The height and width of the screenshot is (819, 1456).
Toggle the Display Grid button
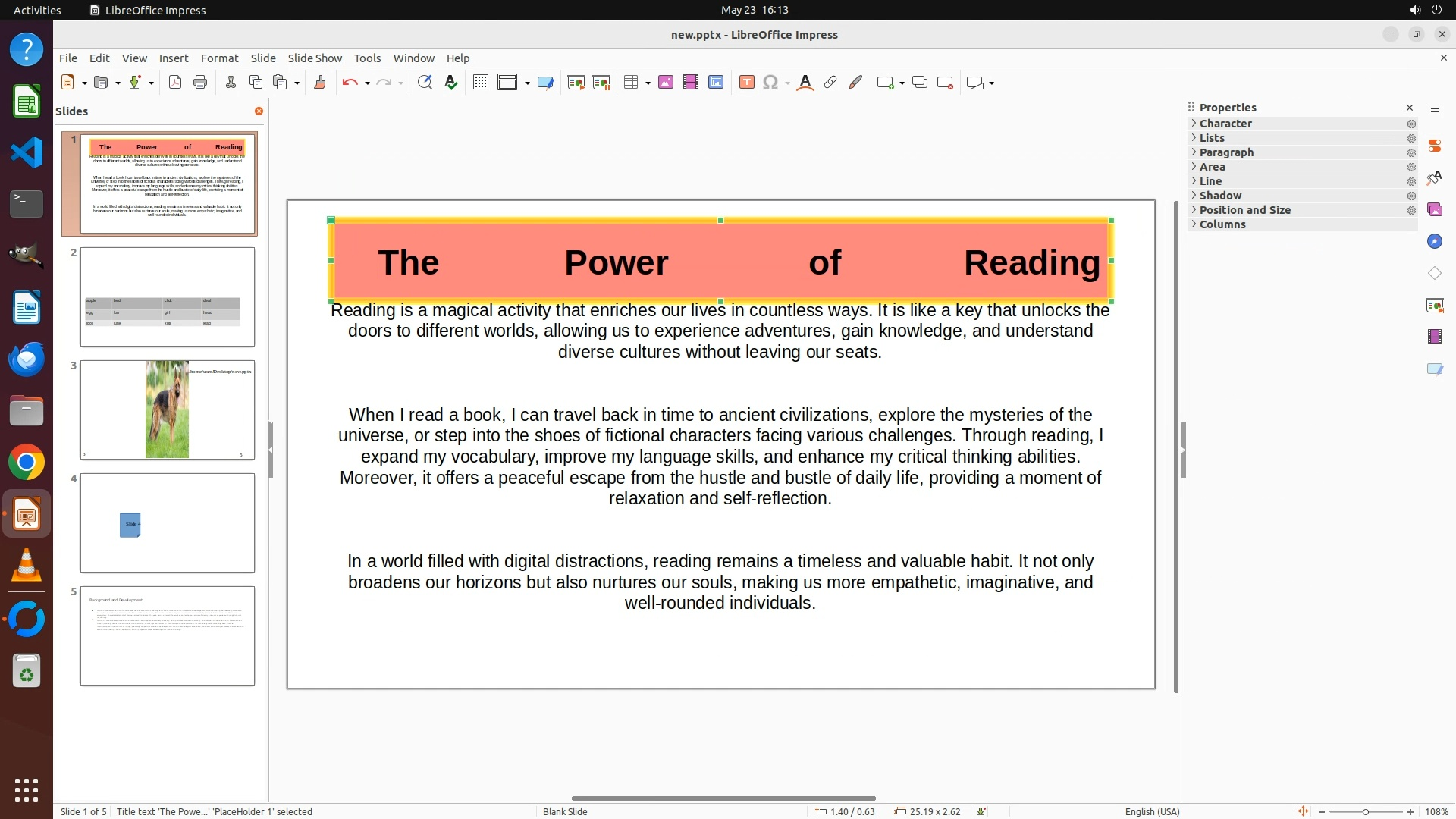pos(481,83)
